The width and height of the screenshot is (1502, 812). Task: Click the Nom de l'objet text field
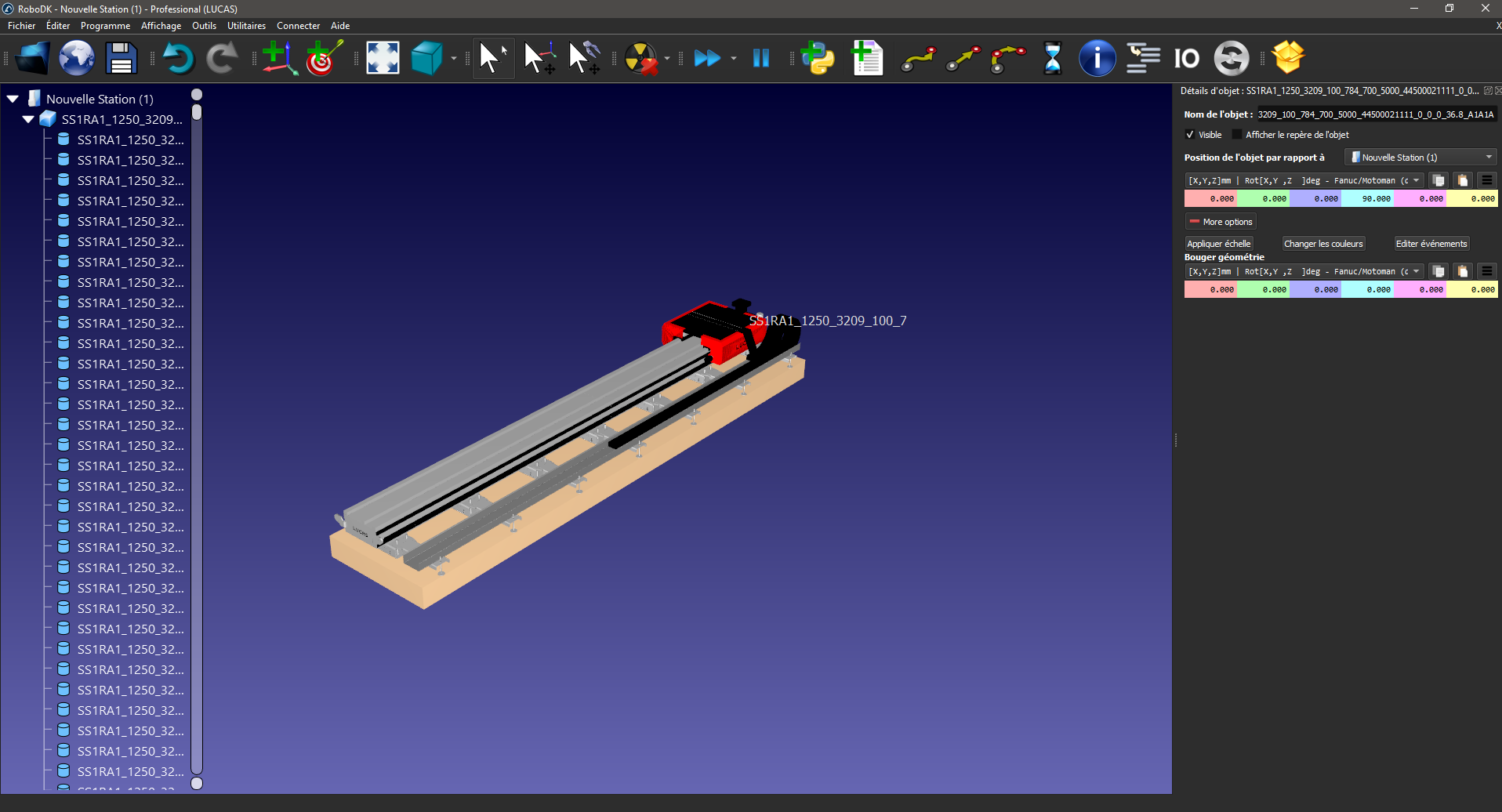tap(1376, 114)
